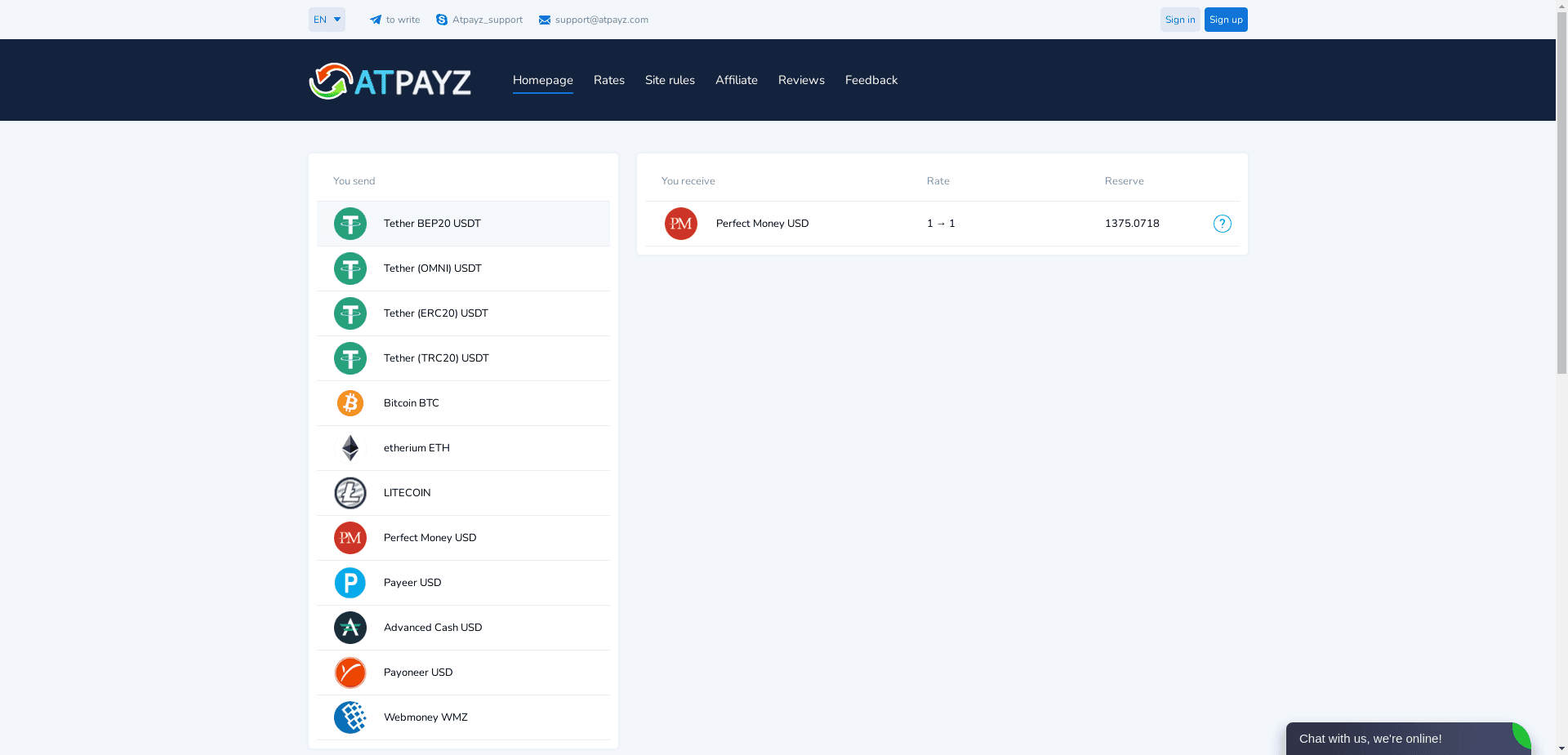
Task: Click the question mark help icon near Reserve
Action: [x=1221, y=223]
